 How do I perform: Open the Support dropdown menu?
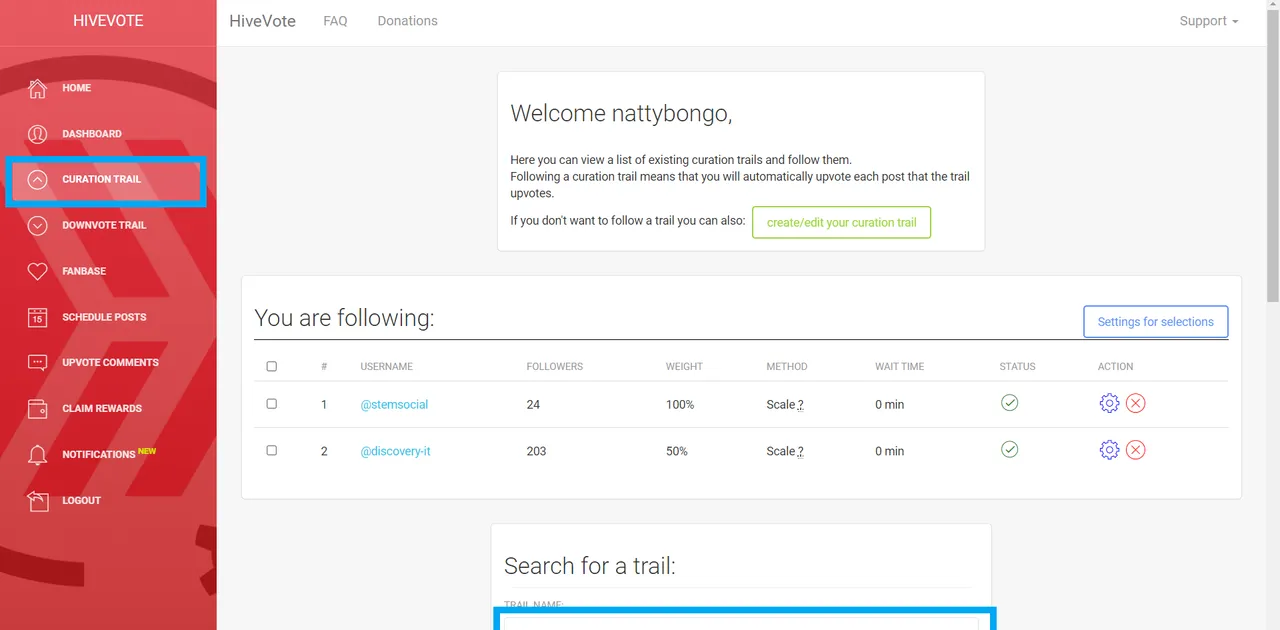(x=1208, y=21)
